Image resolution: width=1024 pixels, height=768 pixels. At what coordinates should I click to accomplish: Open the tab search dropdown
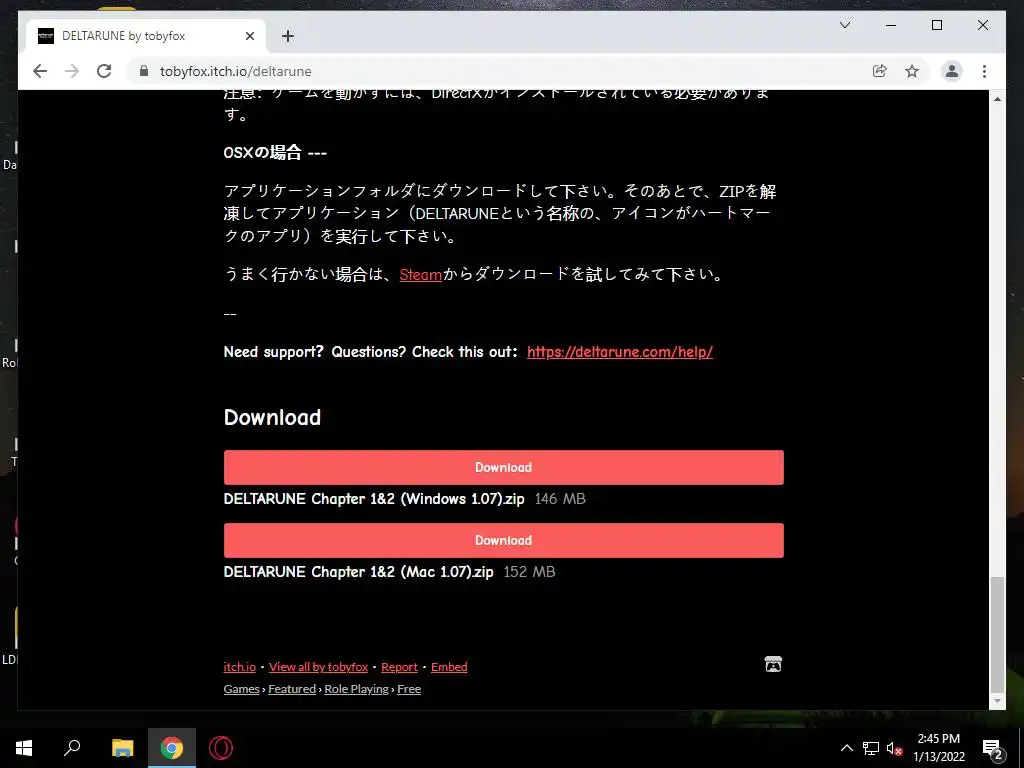point(844,25)
